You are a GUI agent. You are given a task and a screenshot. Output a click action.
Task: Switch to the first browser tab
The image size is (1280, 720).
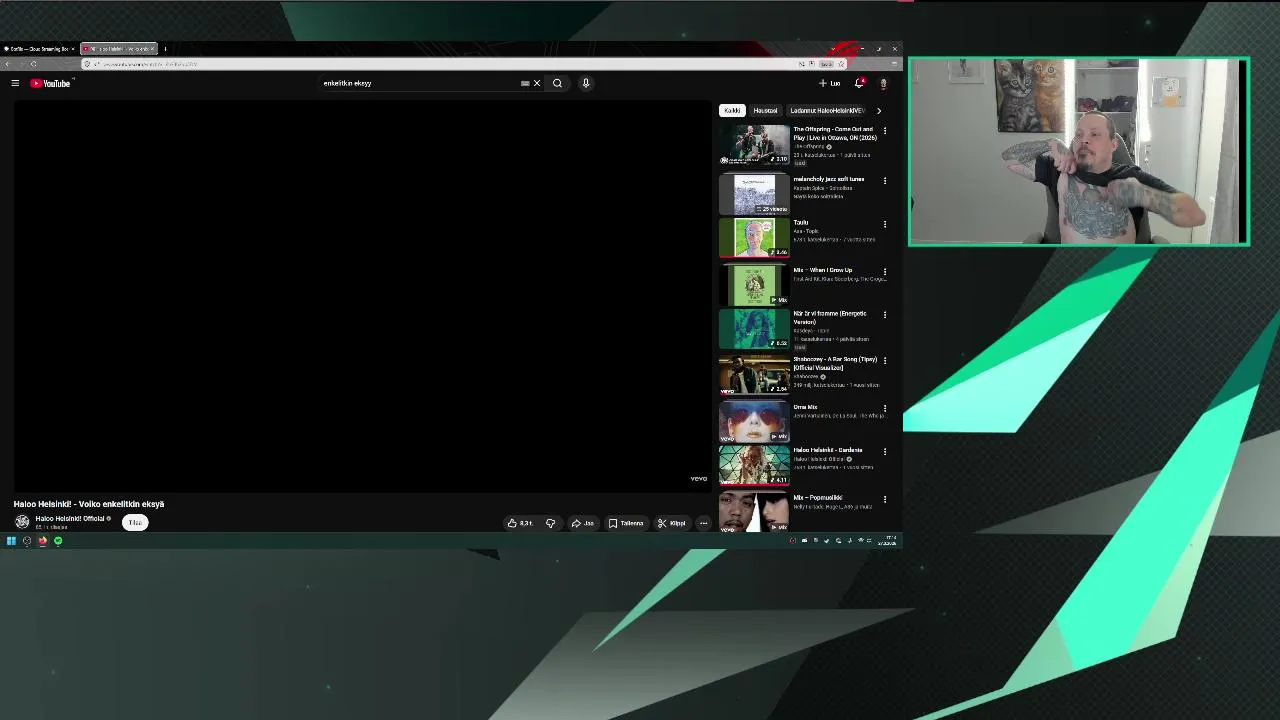click(x=38, y=48)
